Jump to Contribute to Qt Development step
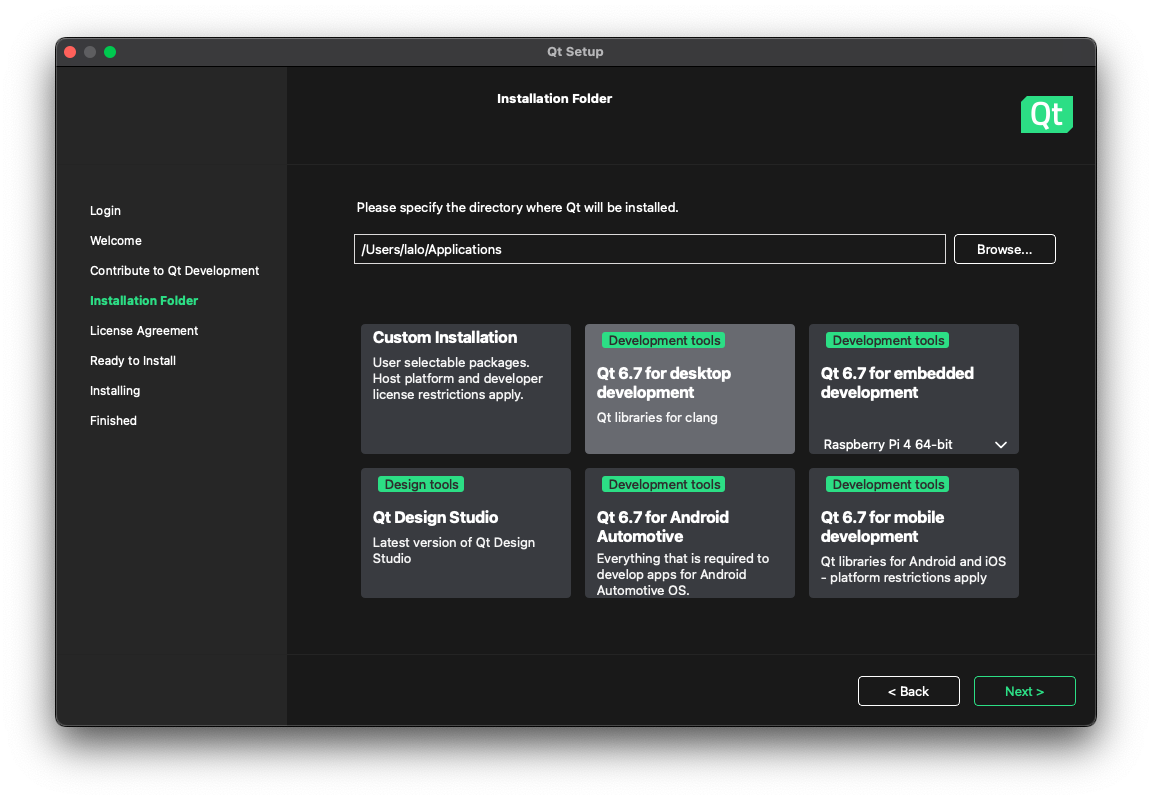 click(x=174, y=271)
